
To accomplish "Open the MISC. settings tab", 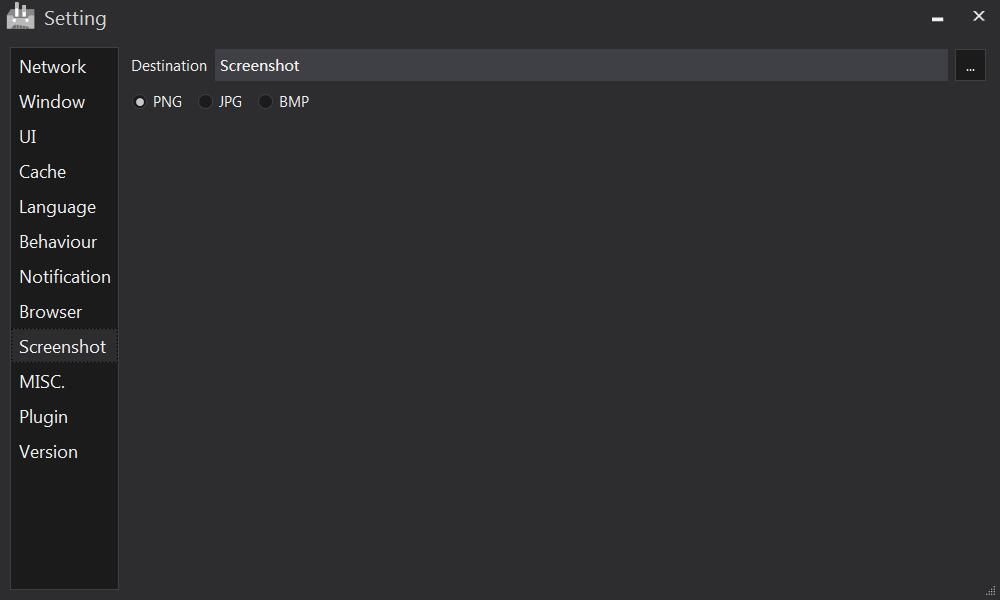I will (x=64, y=381).
